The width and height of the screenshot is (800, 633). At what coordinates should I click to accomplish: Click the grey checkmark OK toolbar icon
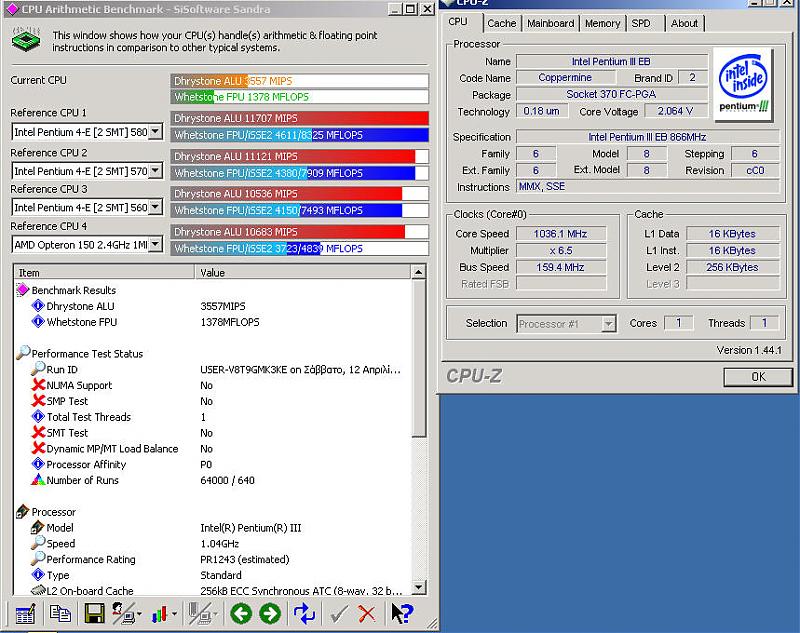339,614
